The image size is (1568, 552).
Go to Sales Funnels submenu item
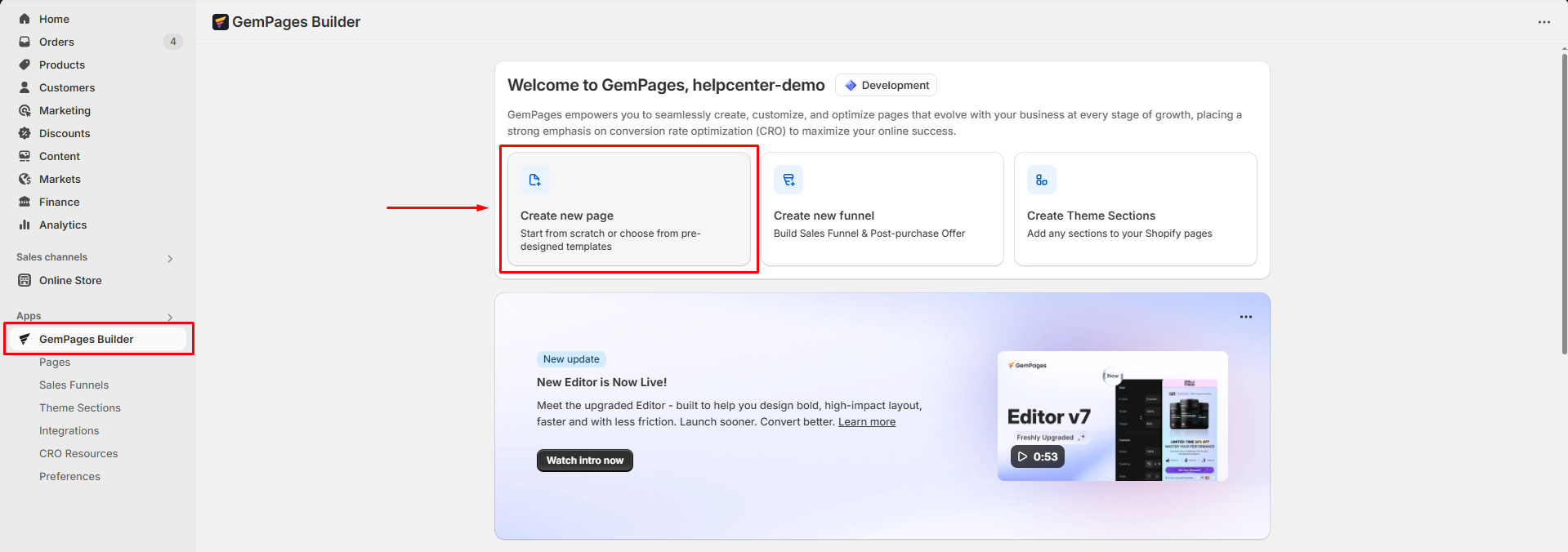tap(74, 385)
